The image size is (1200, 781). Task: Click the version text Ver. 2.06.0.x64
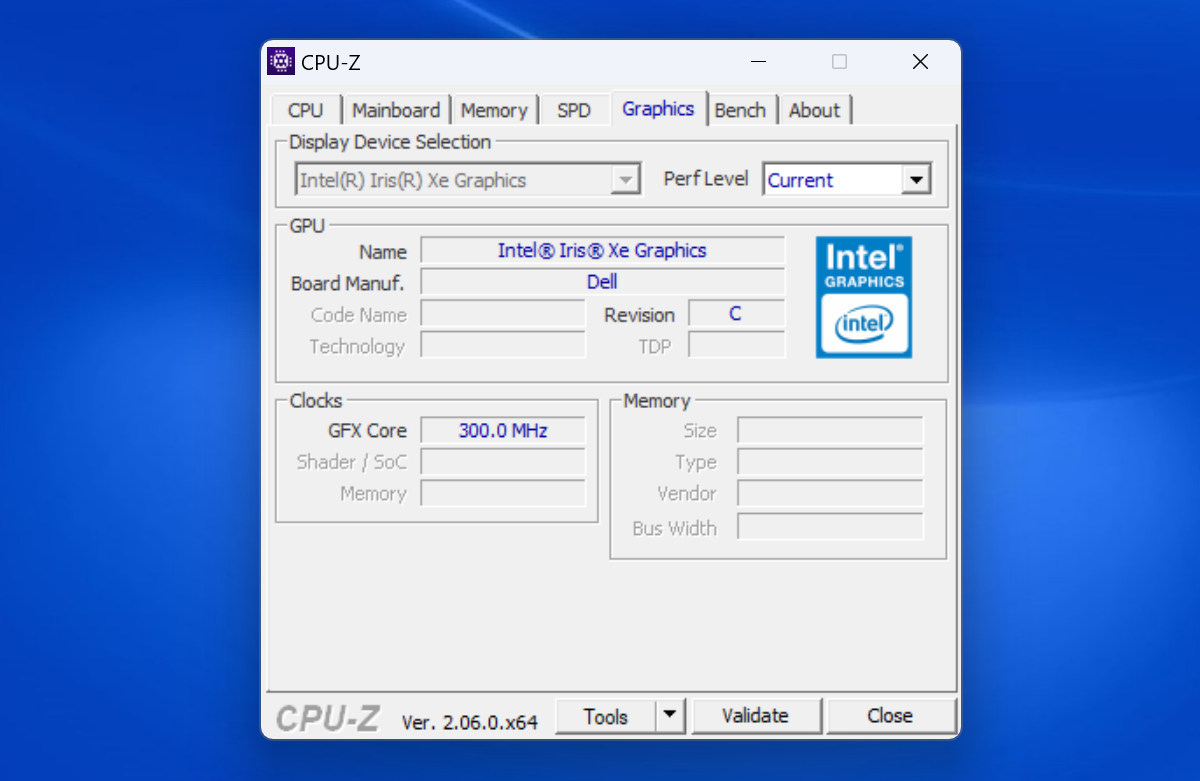tap(470, 722)
